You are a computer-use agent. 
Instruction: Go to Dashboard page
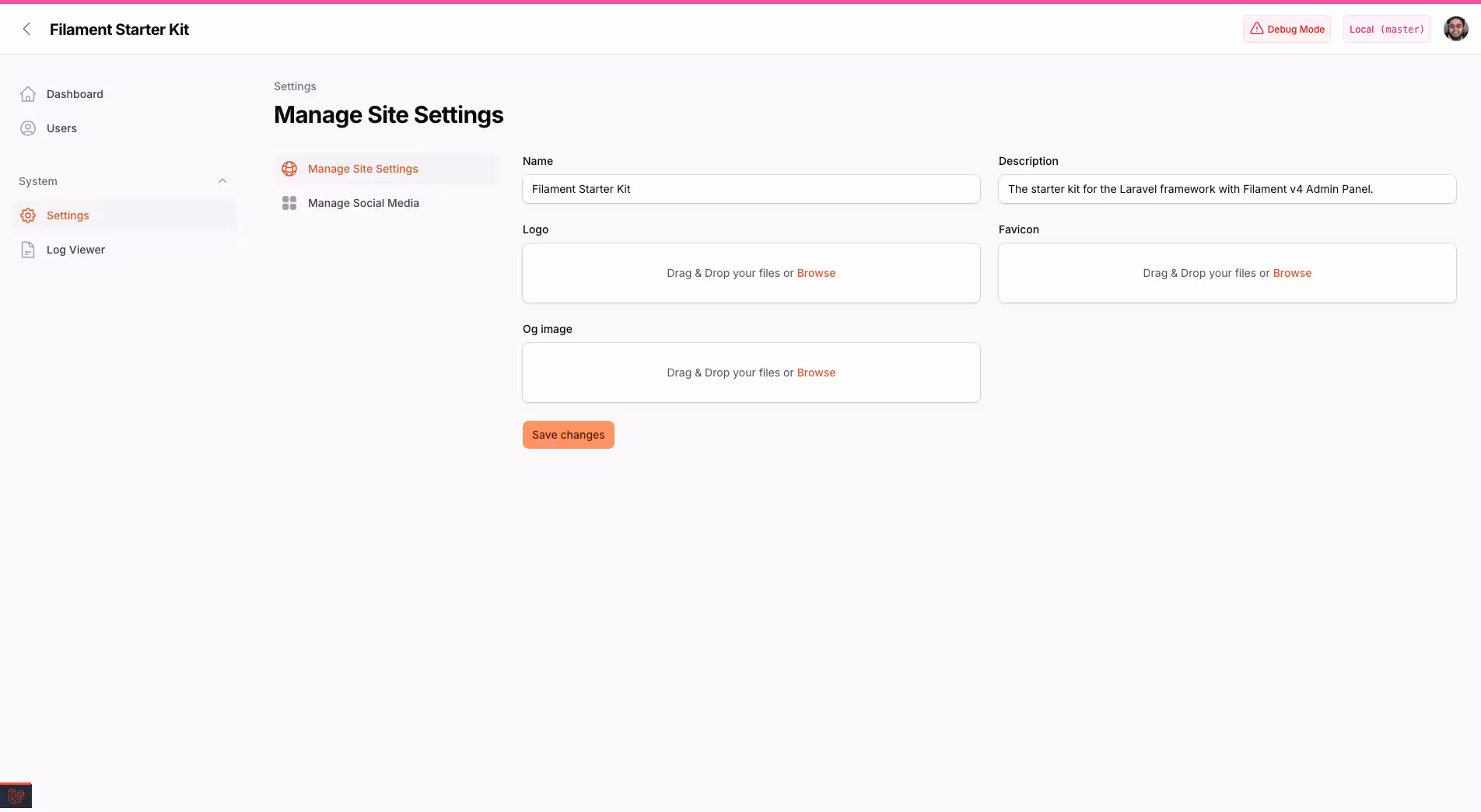tap(124, 94)
